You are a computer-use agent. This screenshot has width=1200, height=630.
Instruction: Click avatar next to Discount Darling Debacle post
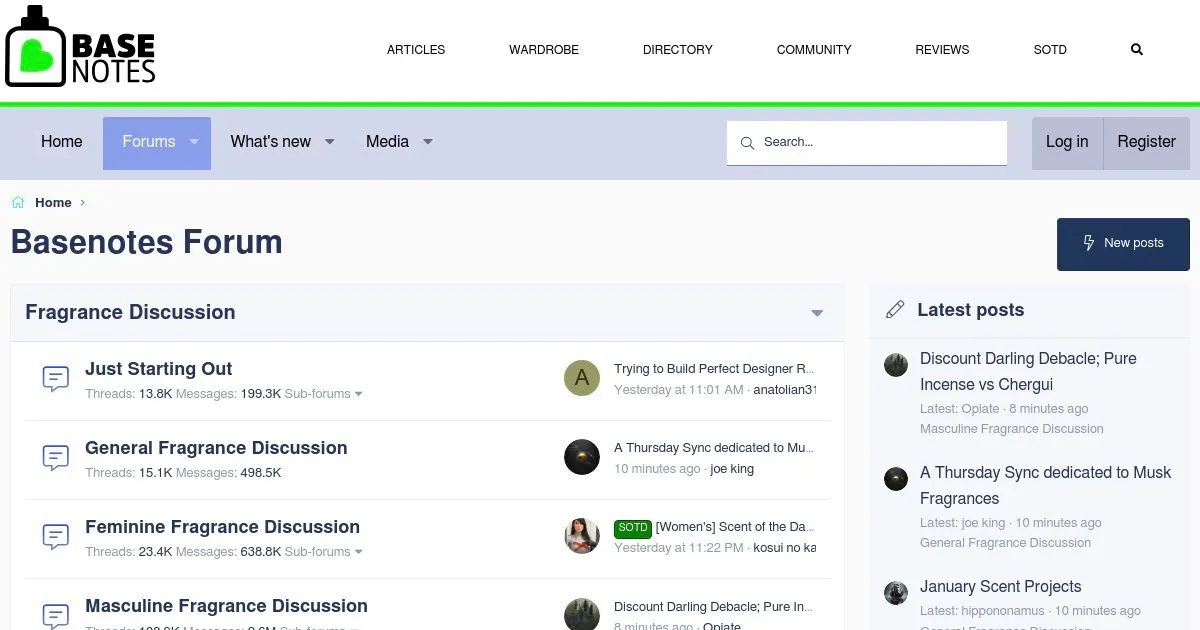(x=896, y=364)
